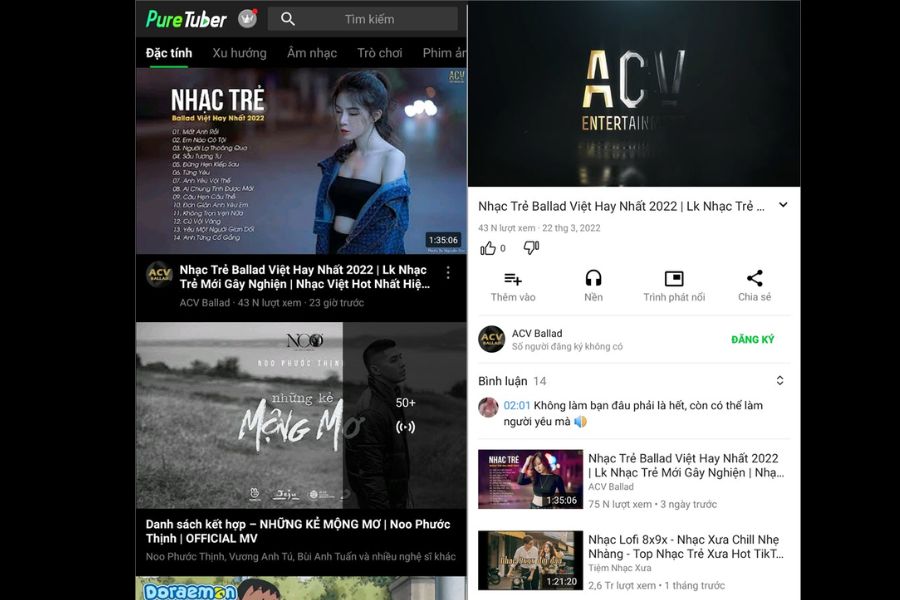900x600 pixels.
Task: Click the search magnifier icon
Action: point(288,19)
